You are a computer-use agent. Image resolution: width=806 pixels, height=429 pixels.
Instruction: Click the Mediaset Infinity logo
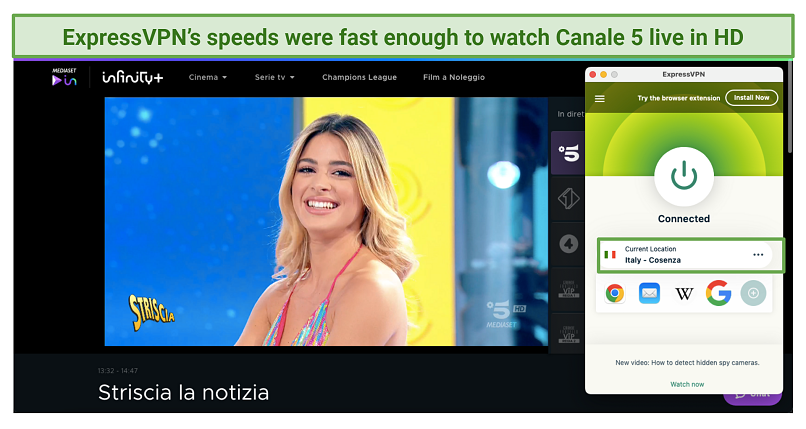click(x=107, y=78)
